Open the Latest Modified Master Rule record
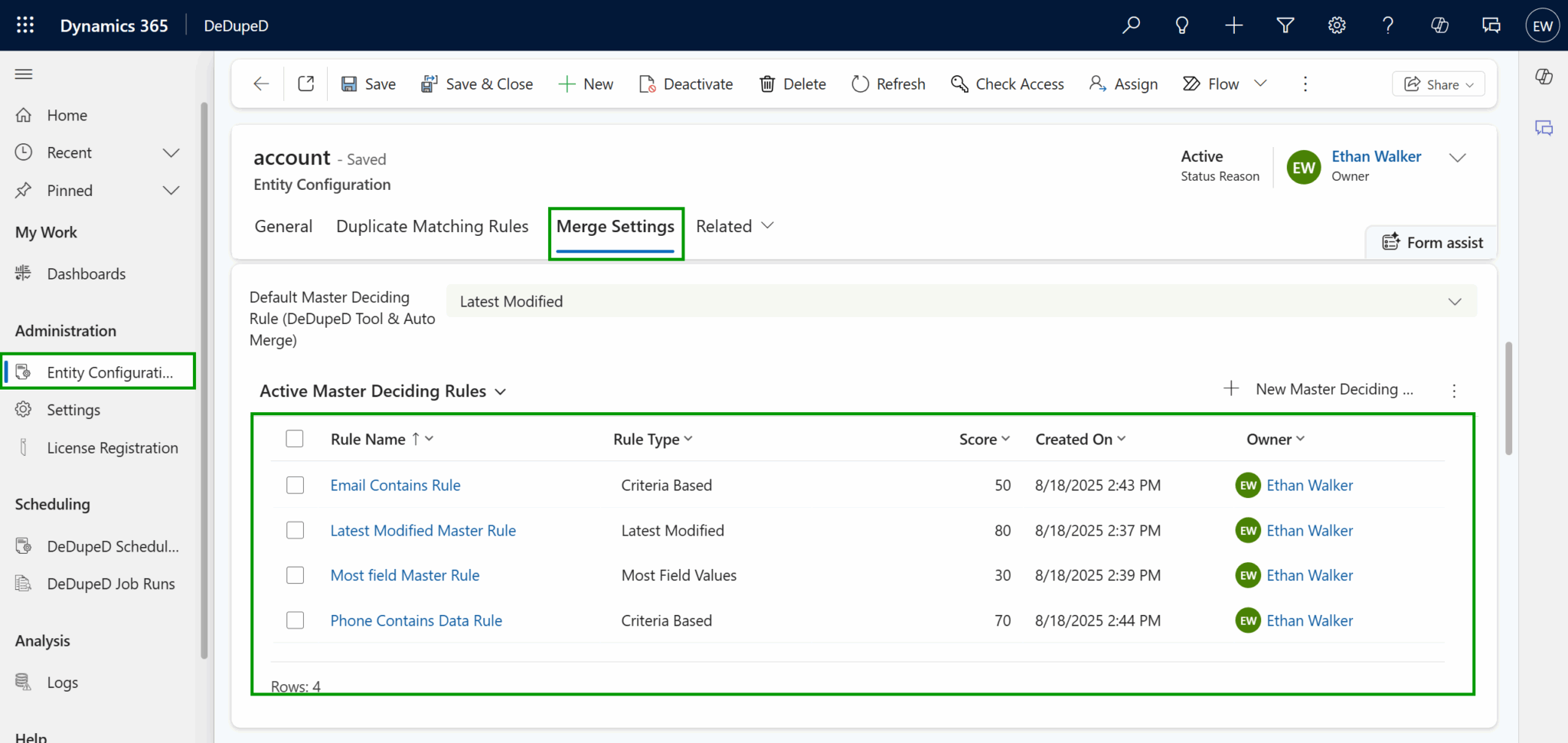 (423, 530)
